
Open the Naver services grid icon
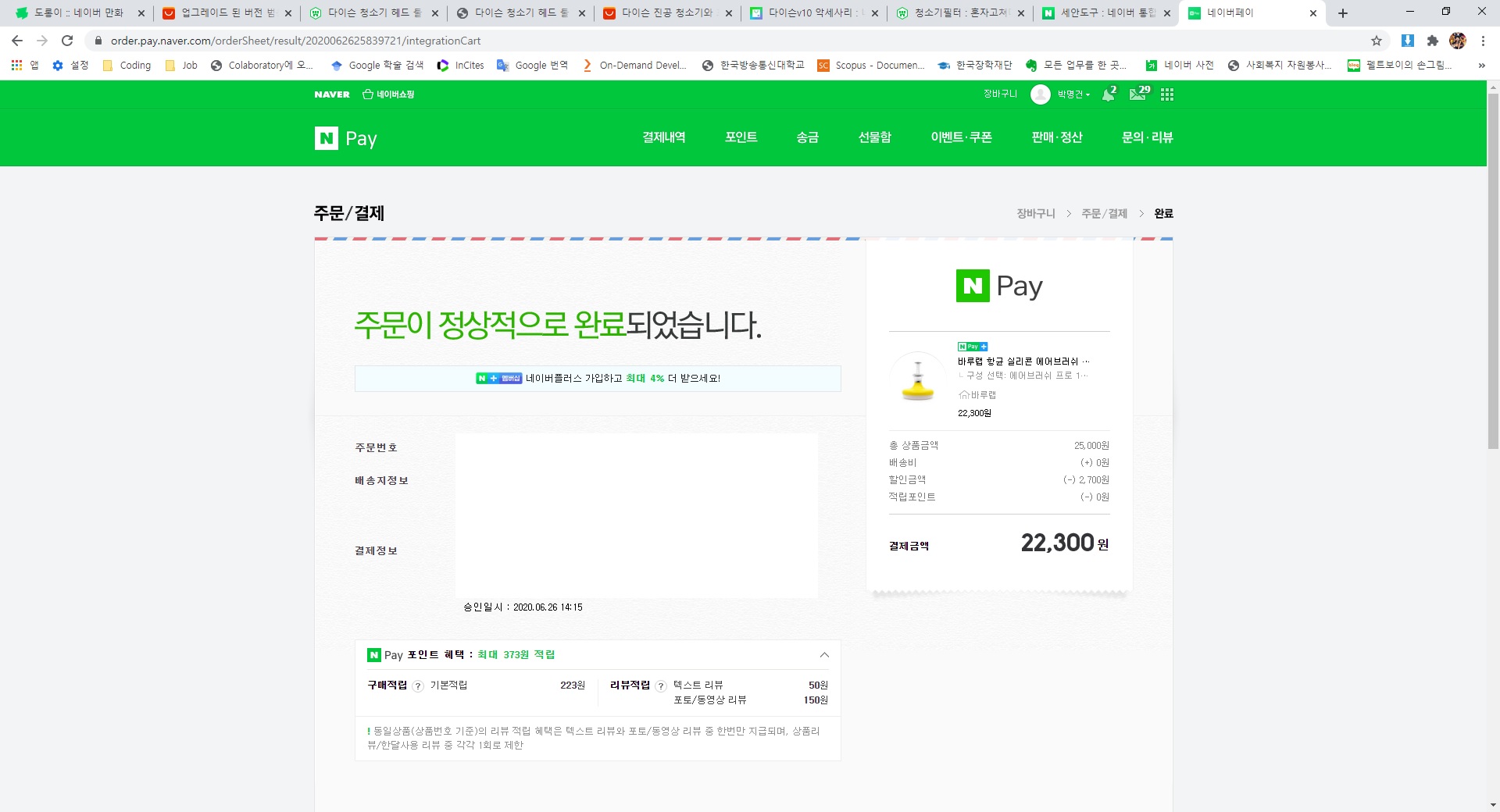1167,94
